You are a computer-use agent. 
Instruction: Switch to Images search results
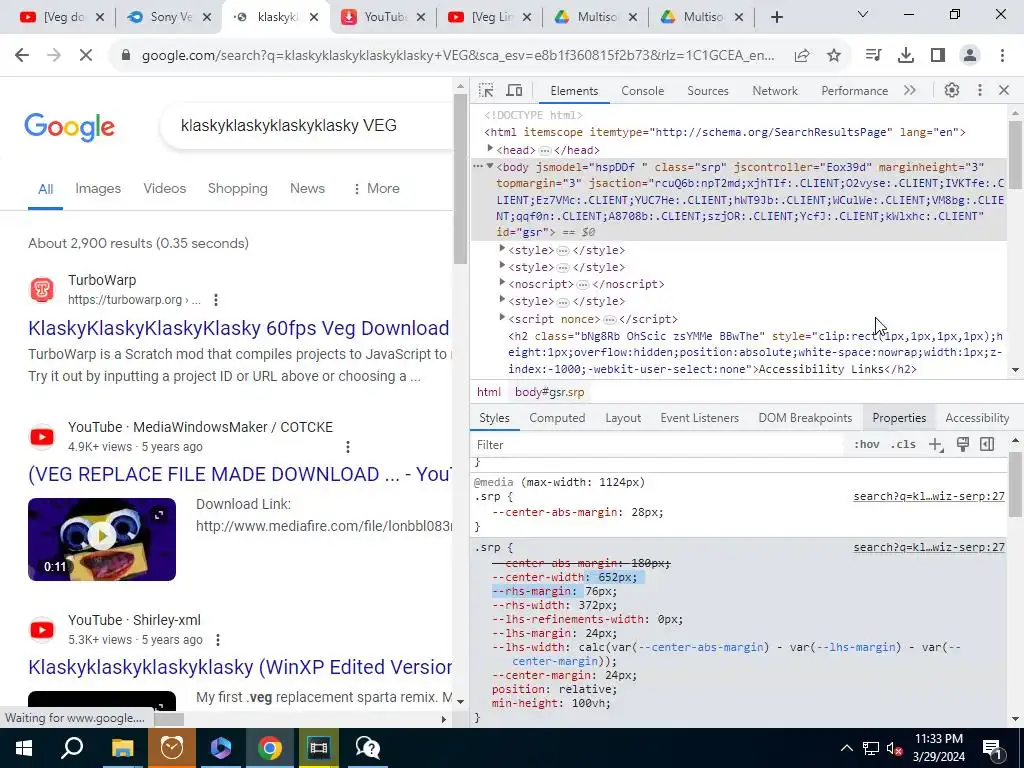pyautogui.click(x=98, y=189)
